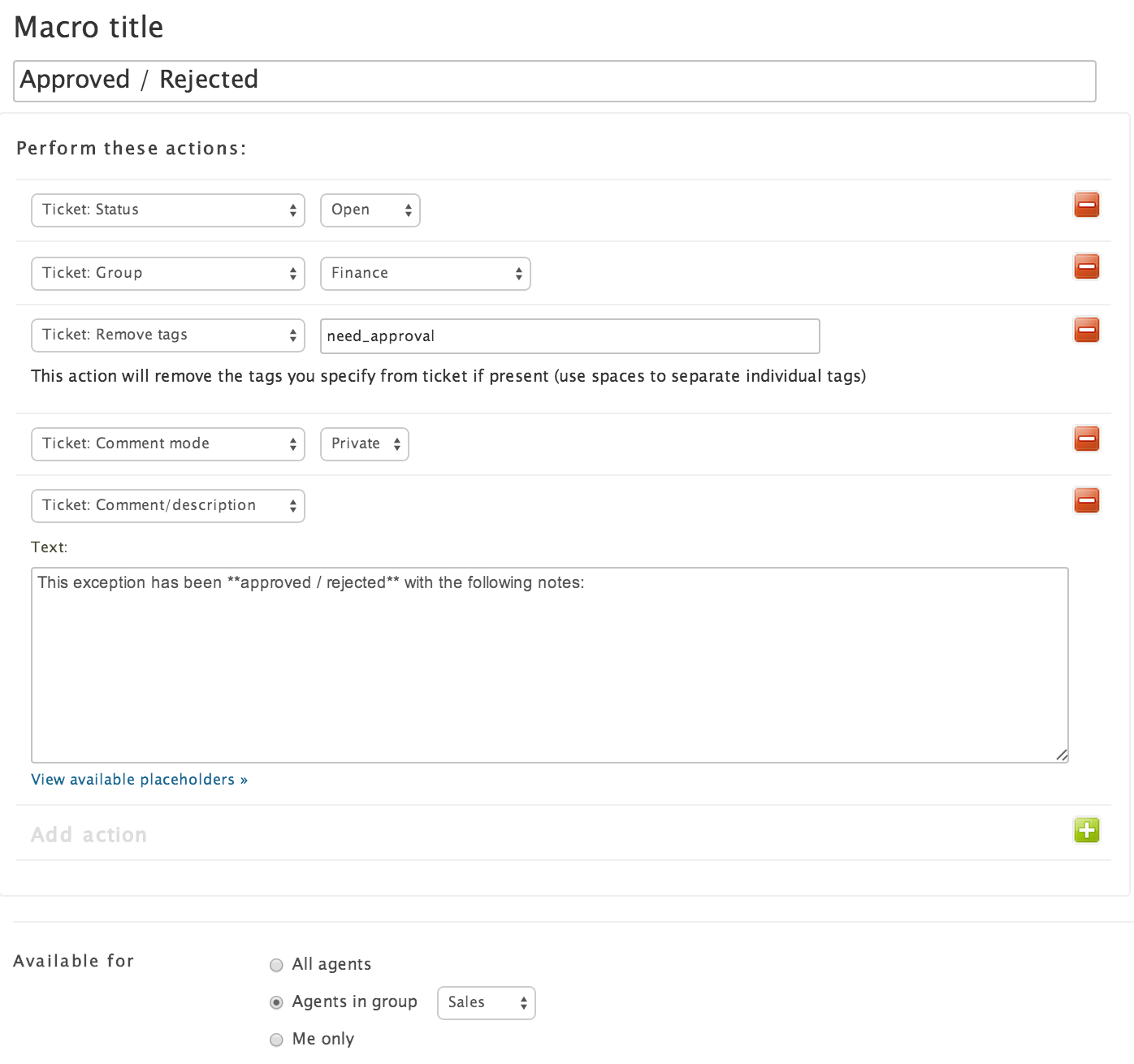Select the All agents radio button

tap(276, 965)
